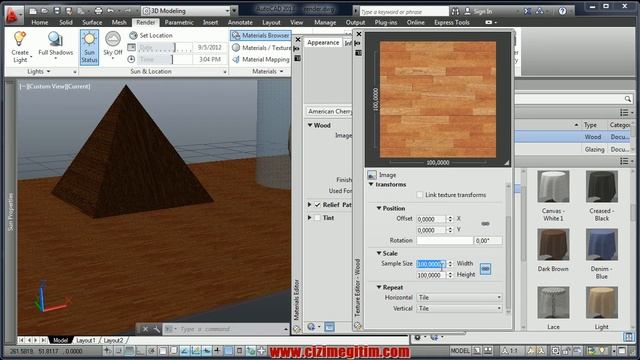Collapse the Wood section
This screenshot has width=640, height=360.
point(310,125)
